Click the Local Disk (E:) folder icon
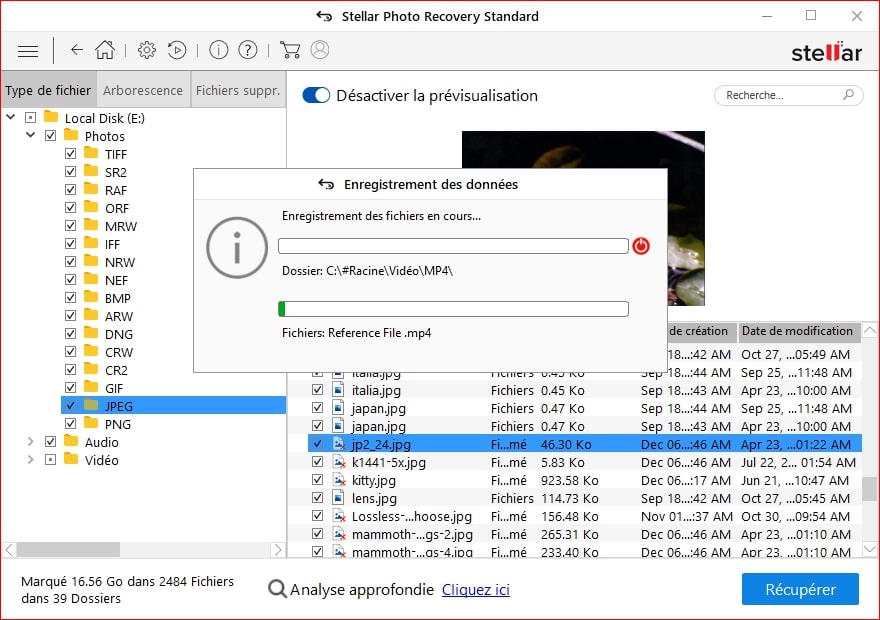 tap(51, 117)
